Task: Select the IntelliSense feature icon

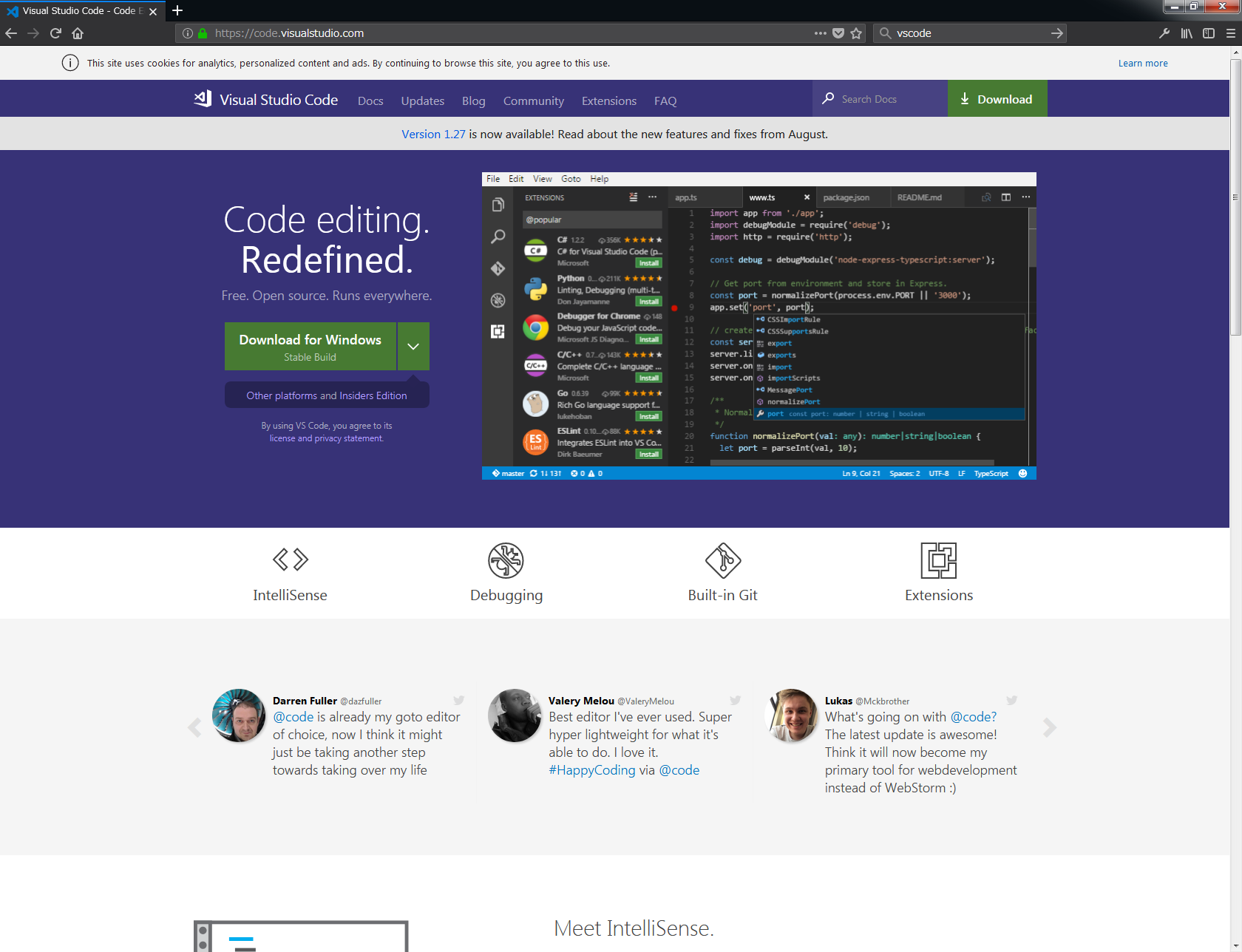Action: (290, 560)
